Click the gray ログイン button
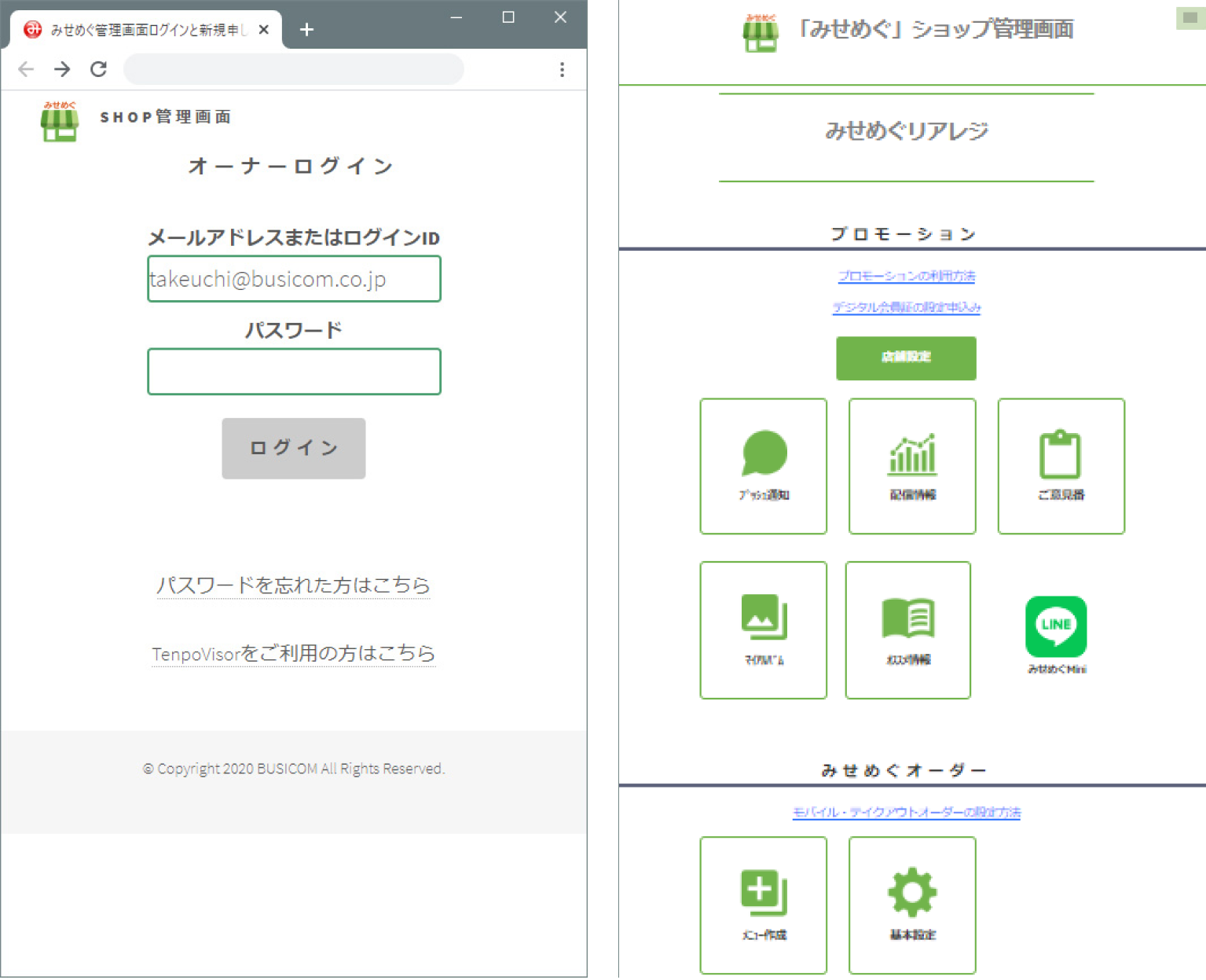 click(294, 448)
